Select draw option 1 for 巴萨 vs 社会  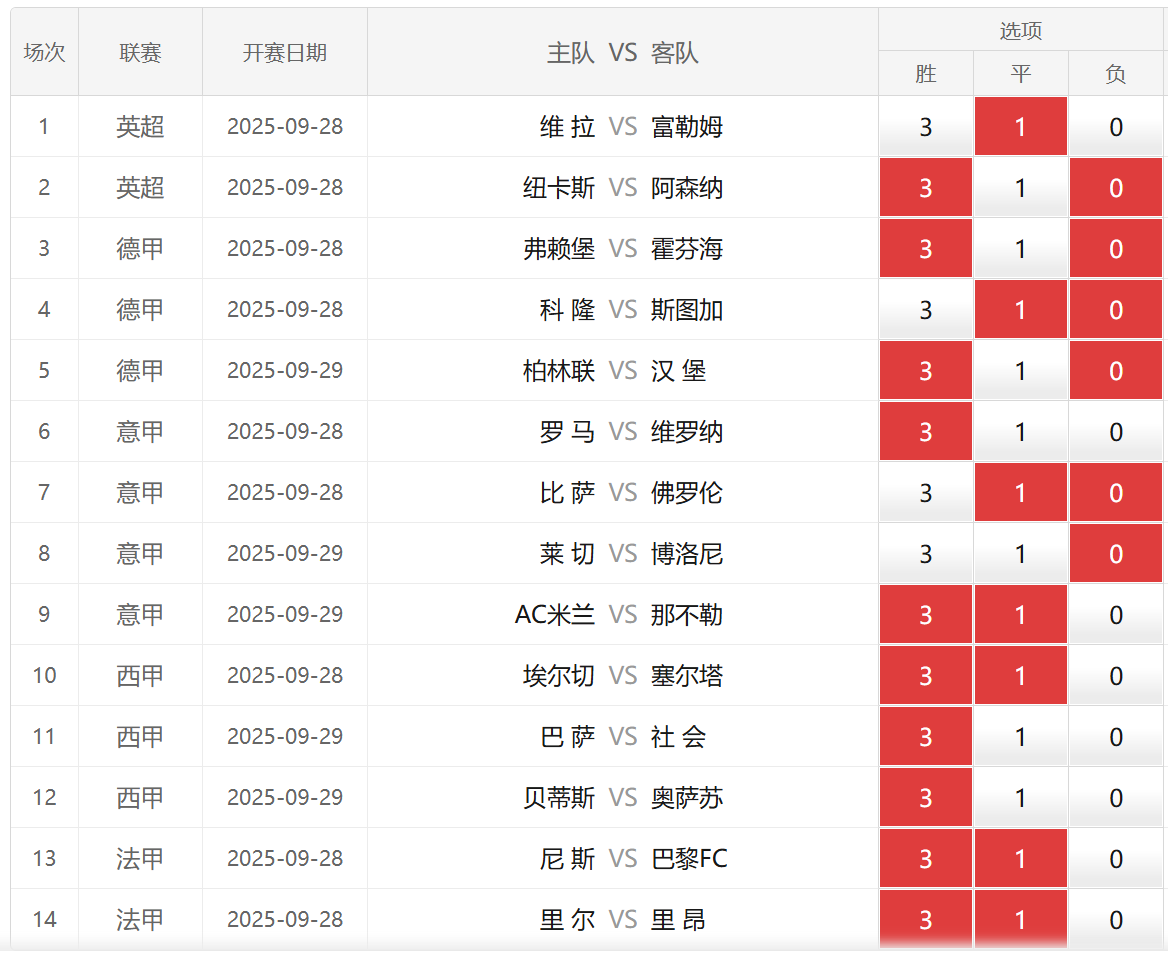[1020, 737]
